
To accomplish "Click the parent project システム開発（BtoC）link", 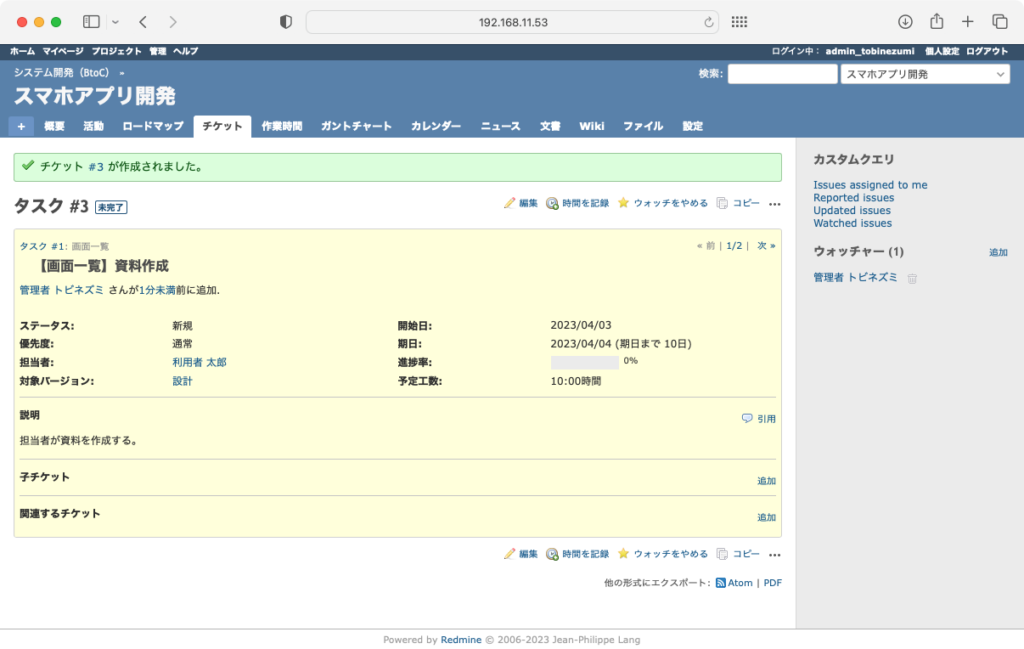I will click(x=62, y=72).
